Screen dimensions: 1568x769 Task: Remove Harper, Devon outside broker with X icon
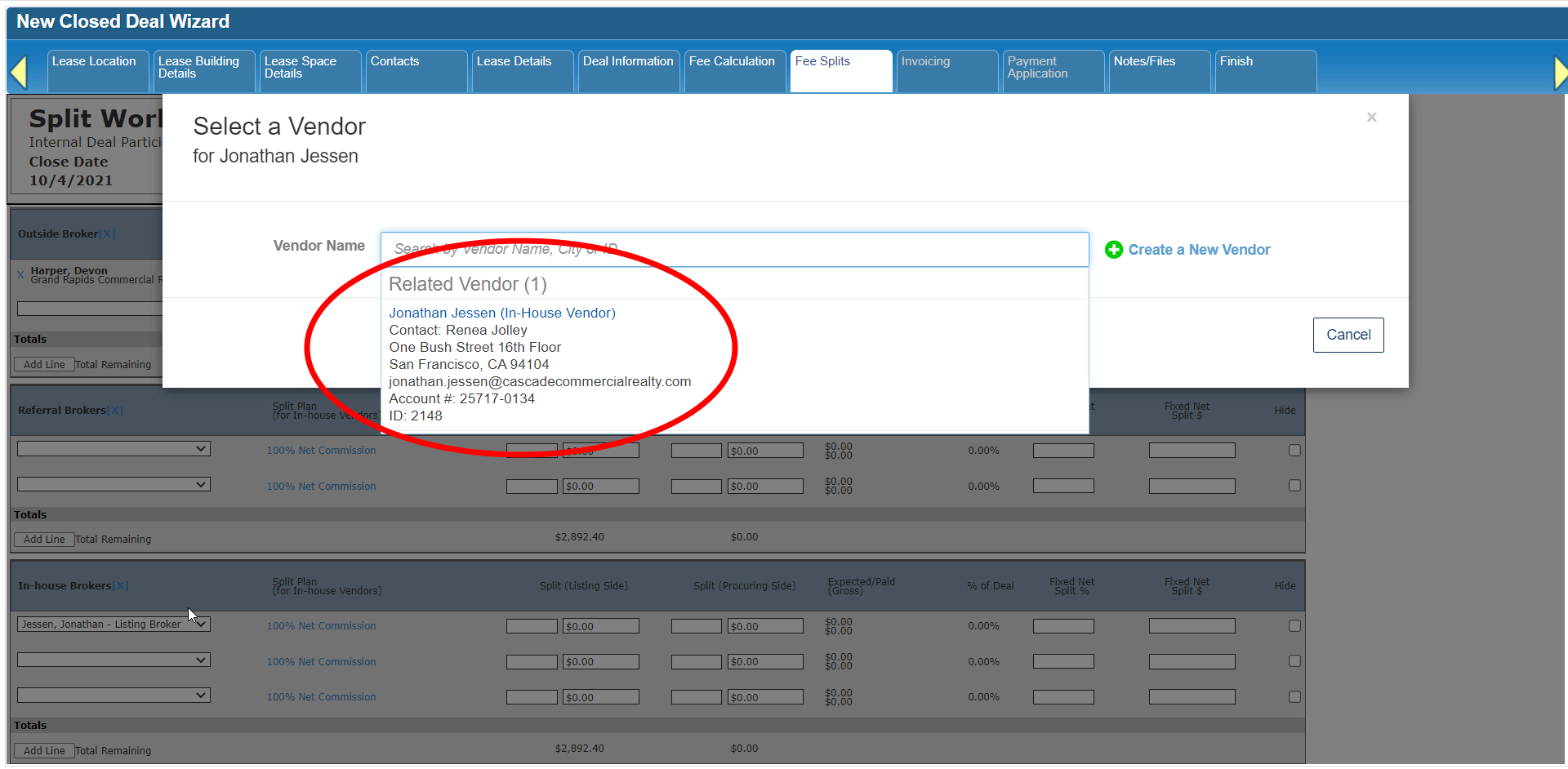pos(20,275)
